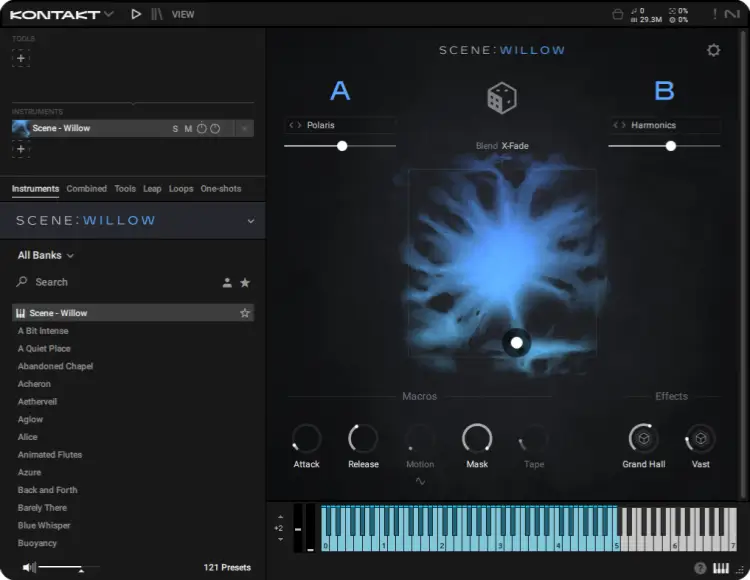750x580 pixels.
Task: Open the Polaris source A selector
Action: pos(340,125)
